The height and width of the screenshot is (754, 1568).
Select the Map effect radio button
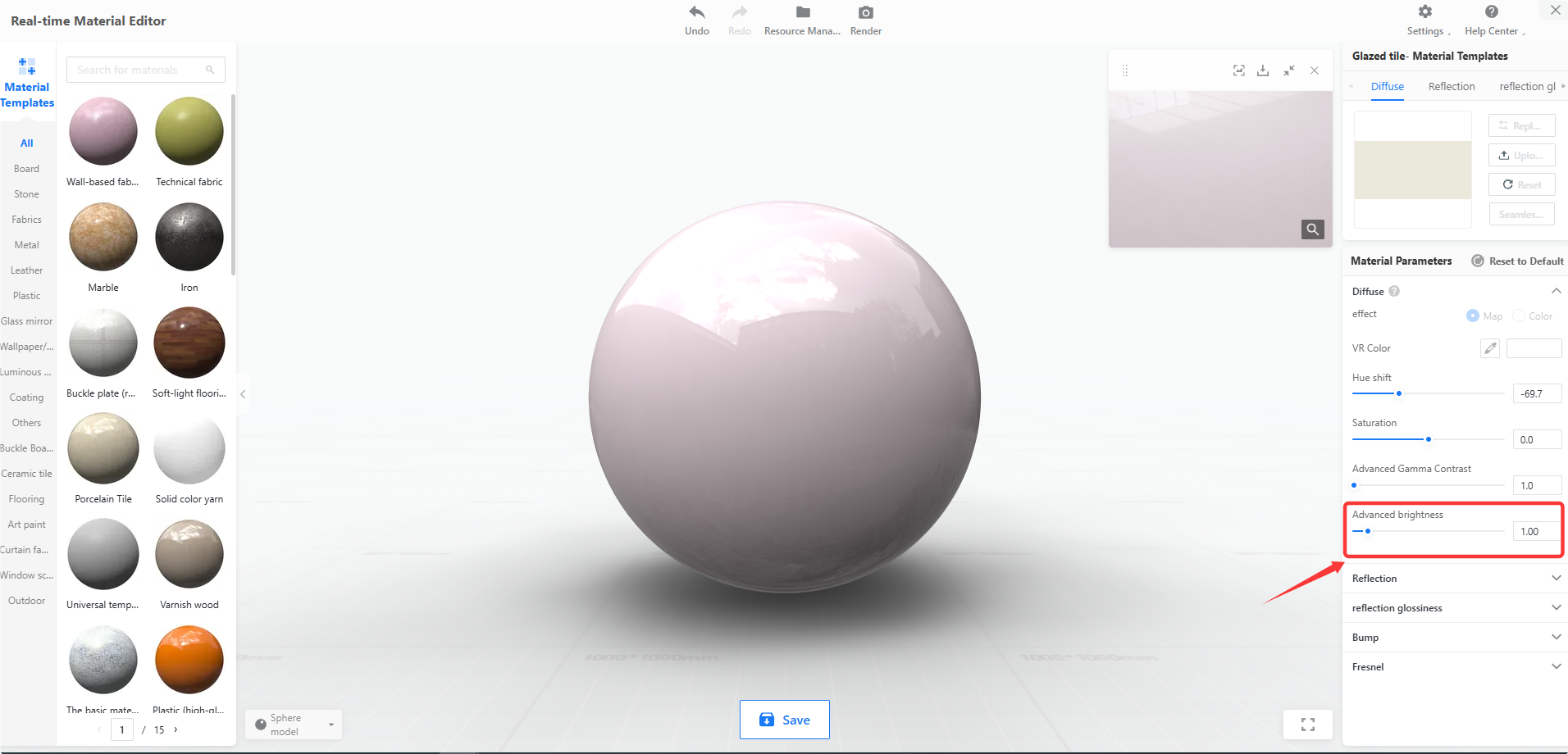pos(1473,316)
